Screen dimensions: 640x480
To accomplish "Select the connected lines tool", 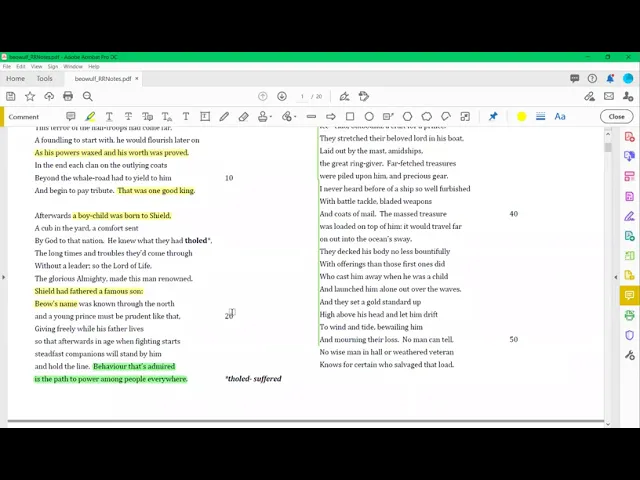I will coord(446,117).
